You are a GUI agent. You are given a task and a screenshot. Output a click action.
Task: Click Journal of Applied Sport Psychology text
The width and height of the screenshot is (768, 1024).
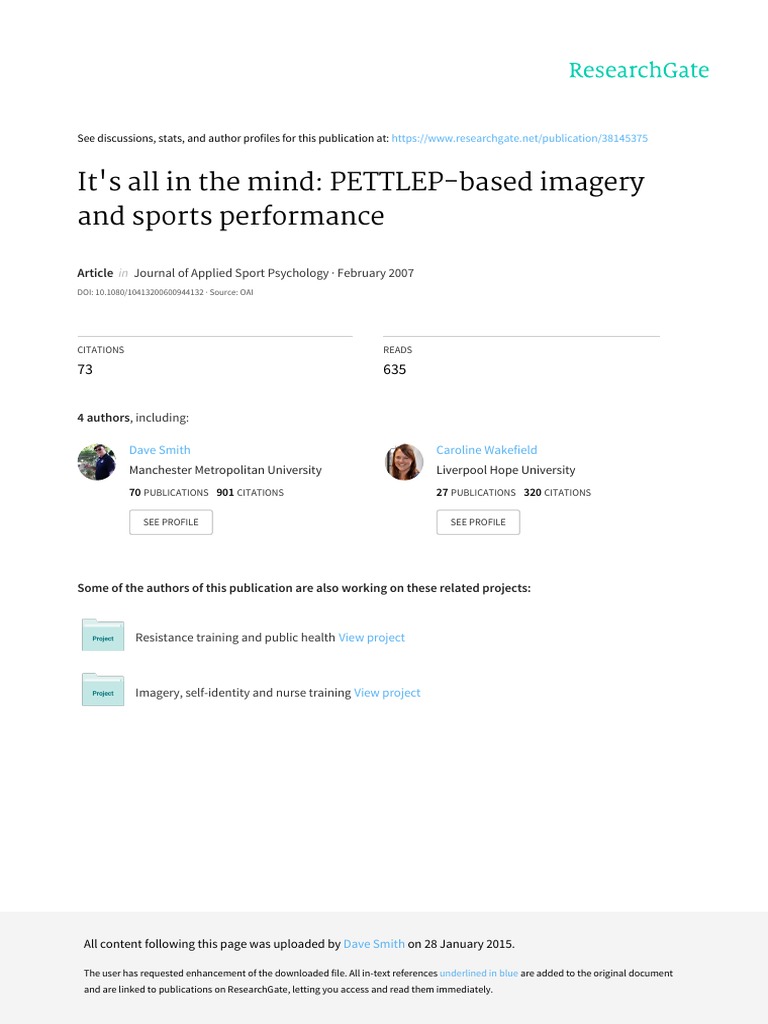(231, 273)
